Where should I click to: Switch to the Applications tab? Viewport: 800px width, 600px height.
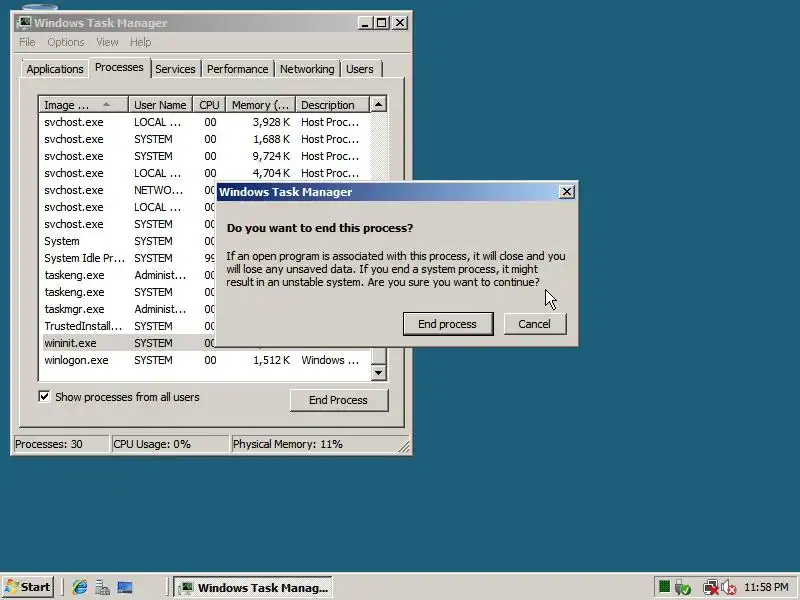[x=55, y=69]
